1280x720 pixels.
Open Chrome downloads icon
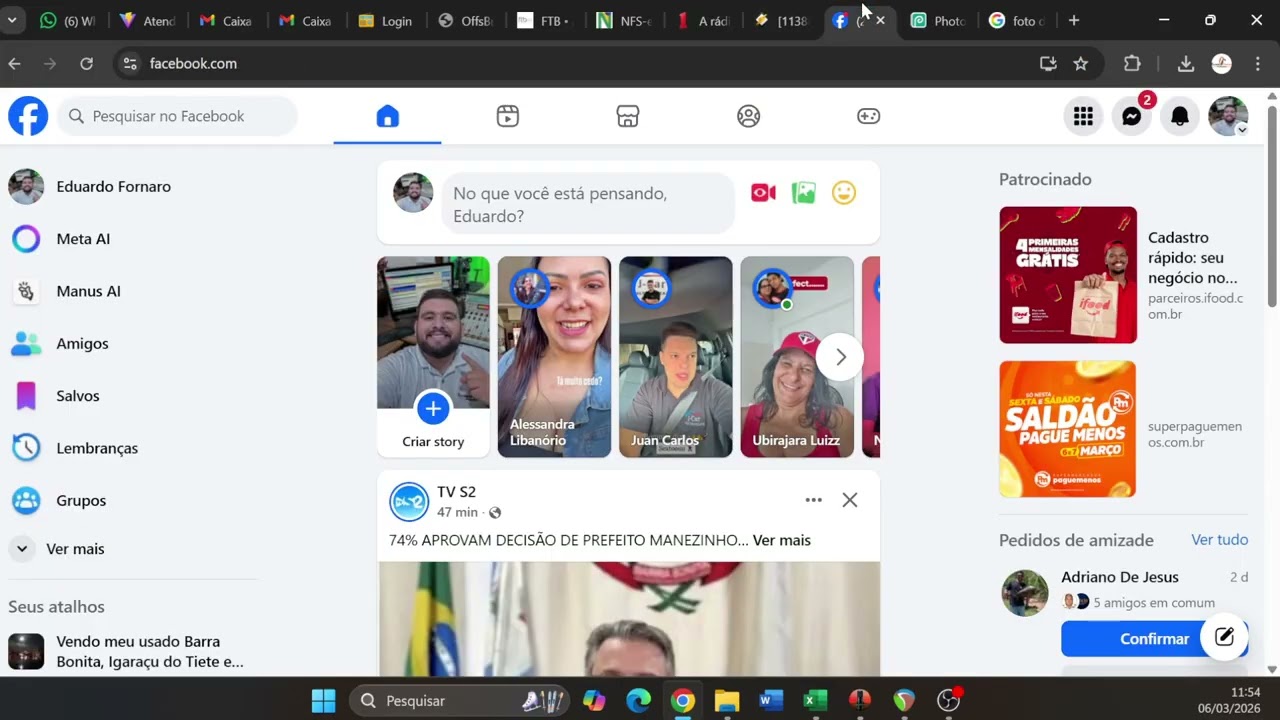tap(1186, 63)
